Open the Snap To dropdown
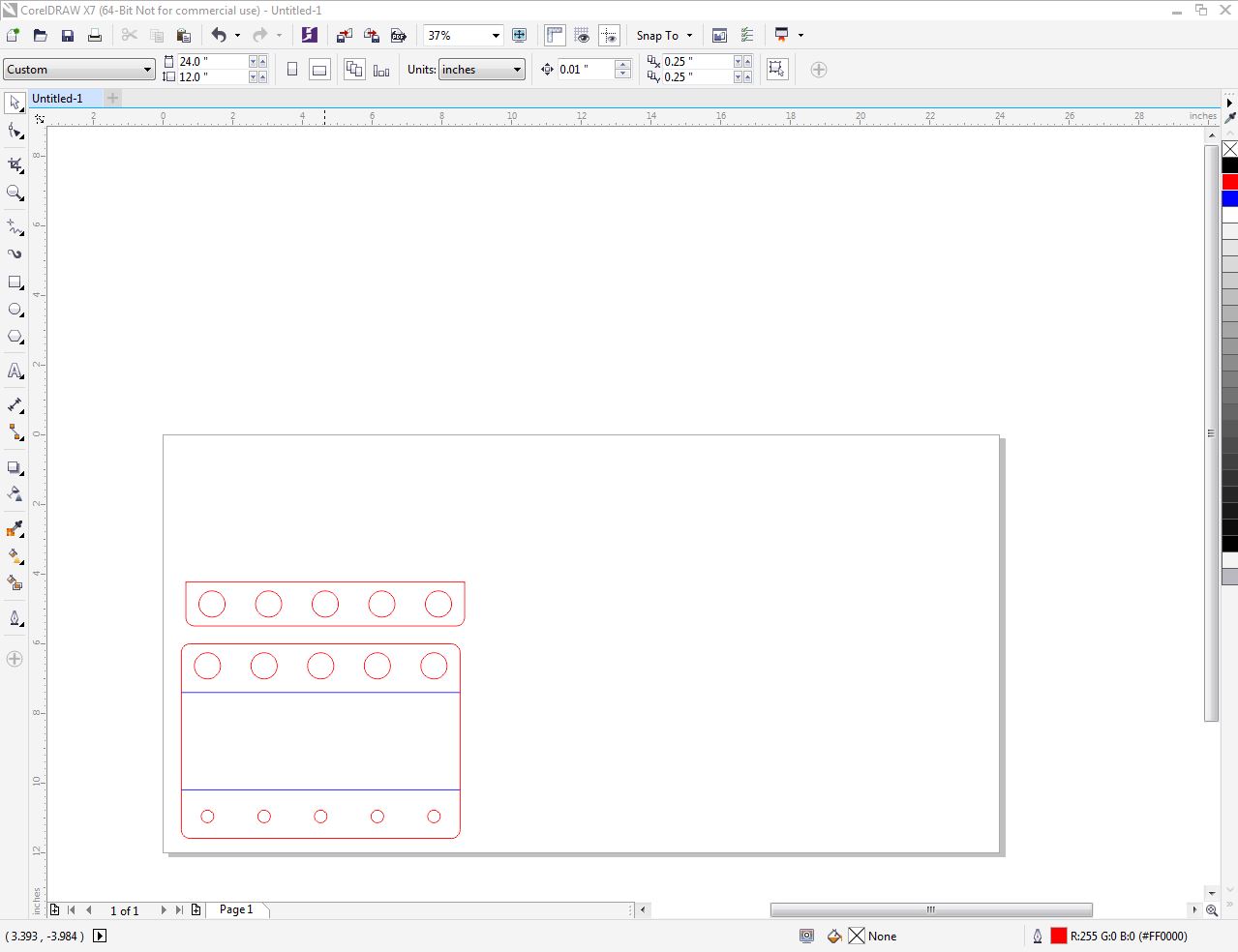The height and width of the screenshot is (952, 1238). click(x=664, y=36)
